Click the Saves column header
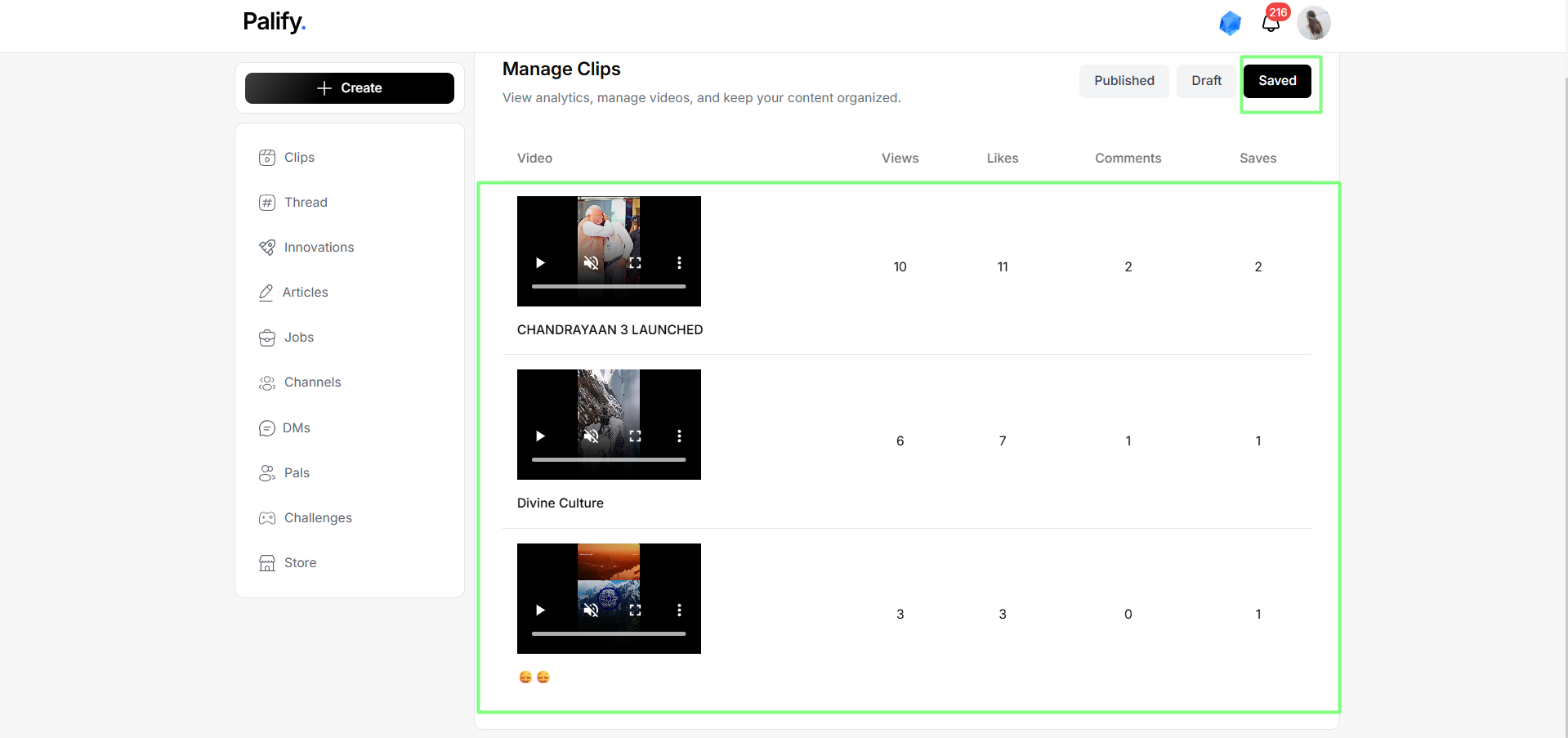The width and height of the screenshot is (1568, 738). pos(1258,159)
